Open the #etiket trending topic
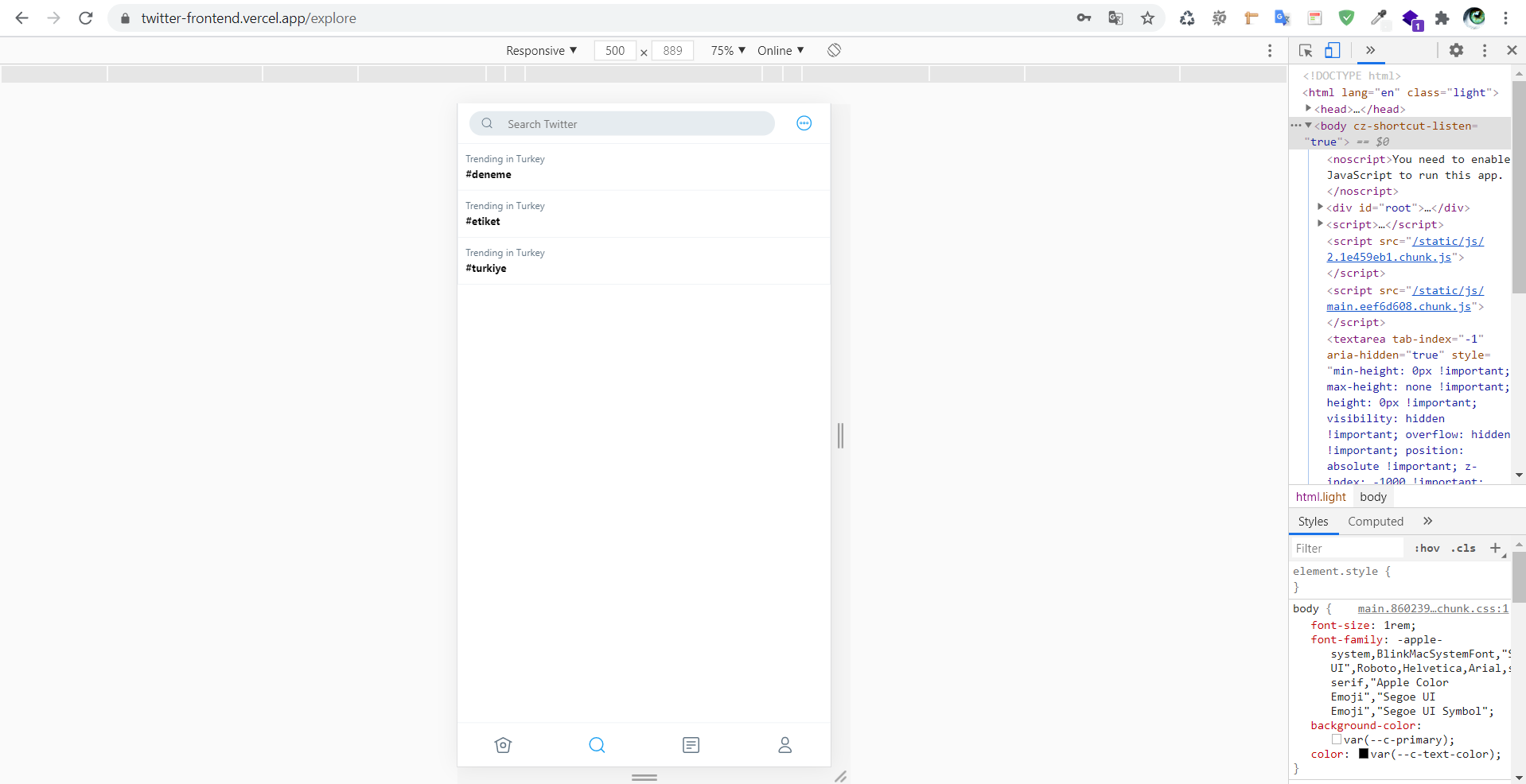Screen dimensions: 1526x784 point(644,214)
